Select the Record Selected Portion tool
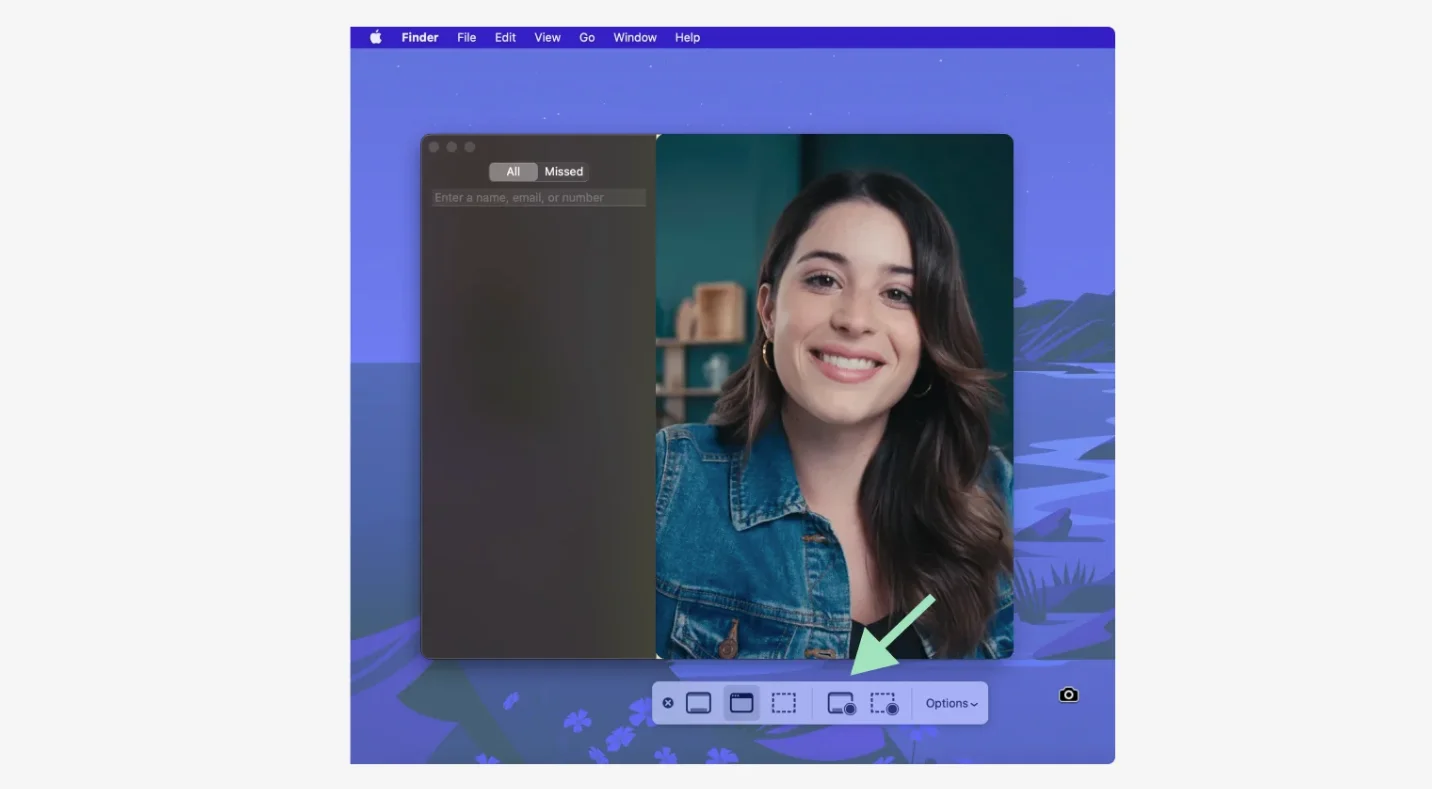Image resolution: width=1432 pixels, height=789 pixels. coord(884,702)
